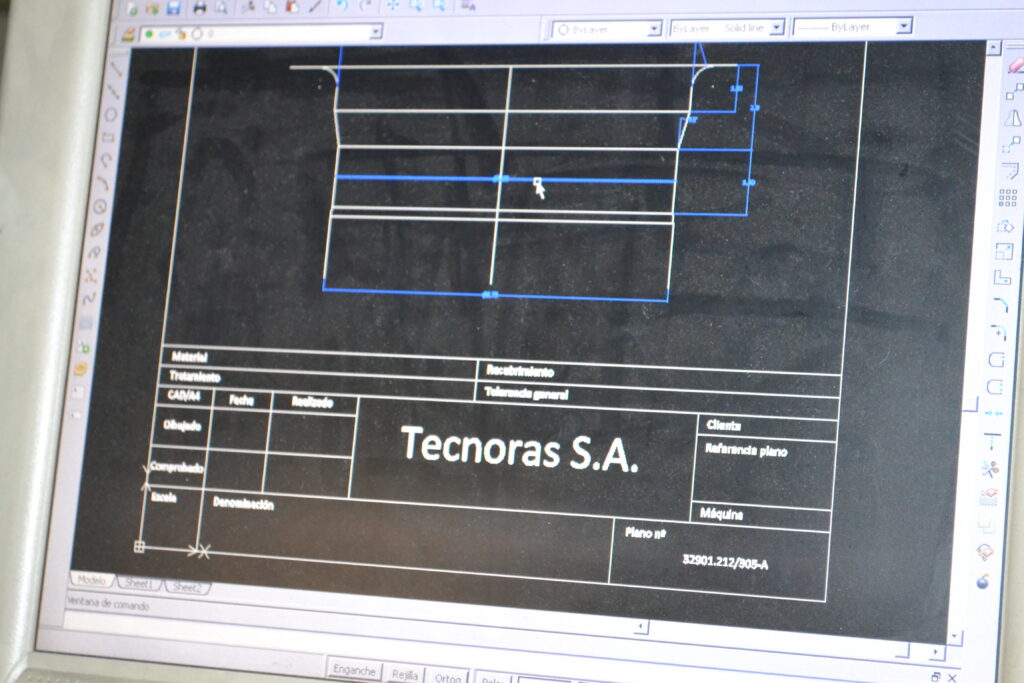The height and width of the screenshot is (683, 1024).
Task: Switch to the Modelo tab
Action: pyautogui.click(x=91, y=580)
